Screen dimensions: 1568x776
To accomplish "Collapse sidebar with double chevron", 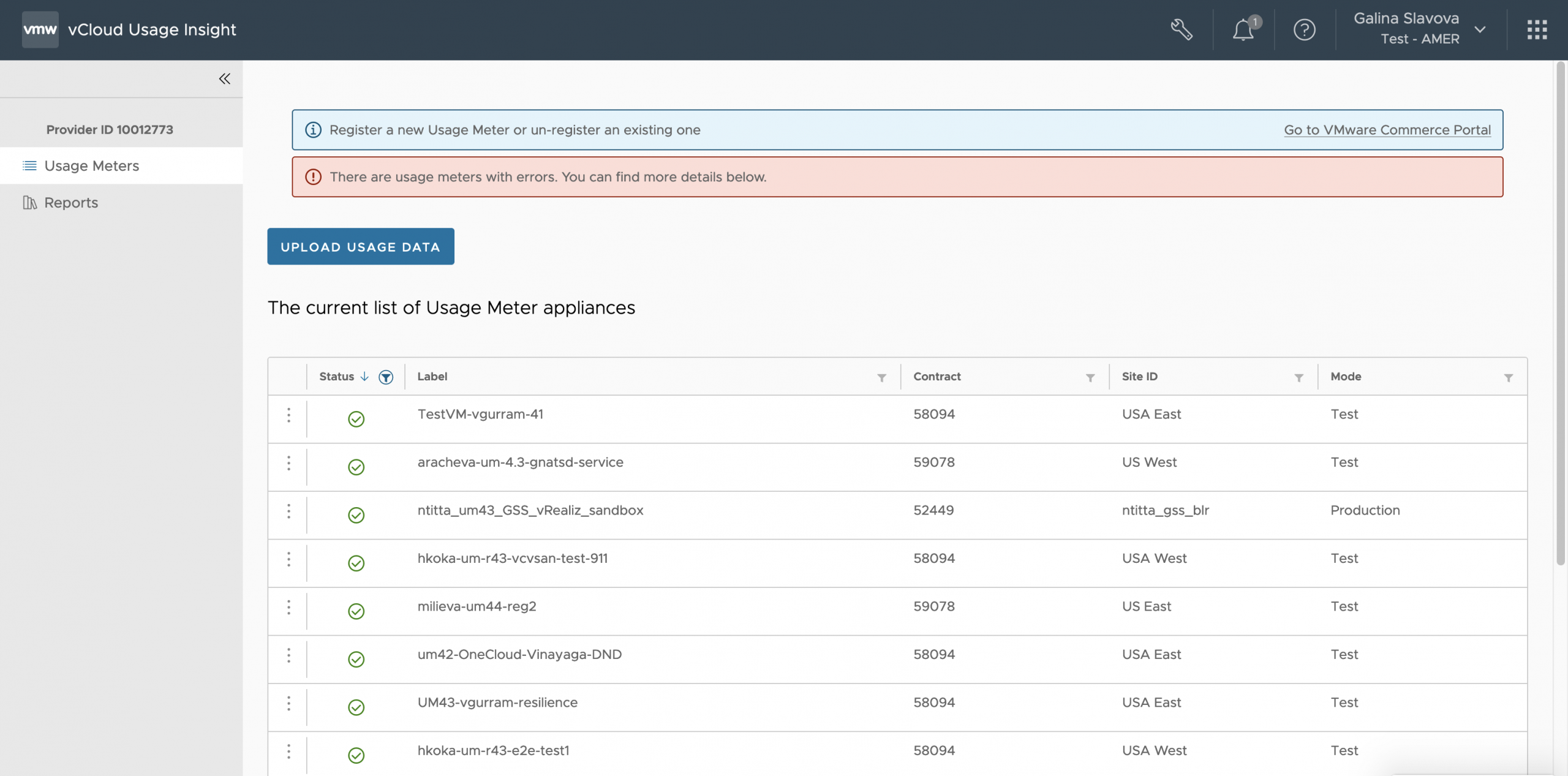I will pos(225,78).
